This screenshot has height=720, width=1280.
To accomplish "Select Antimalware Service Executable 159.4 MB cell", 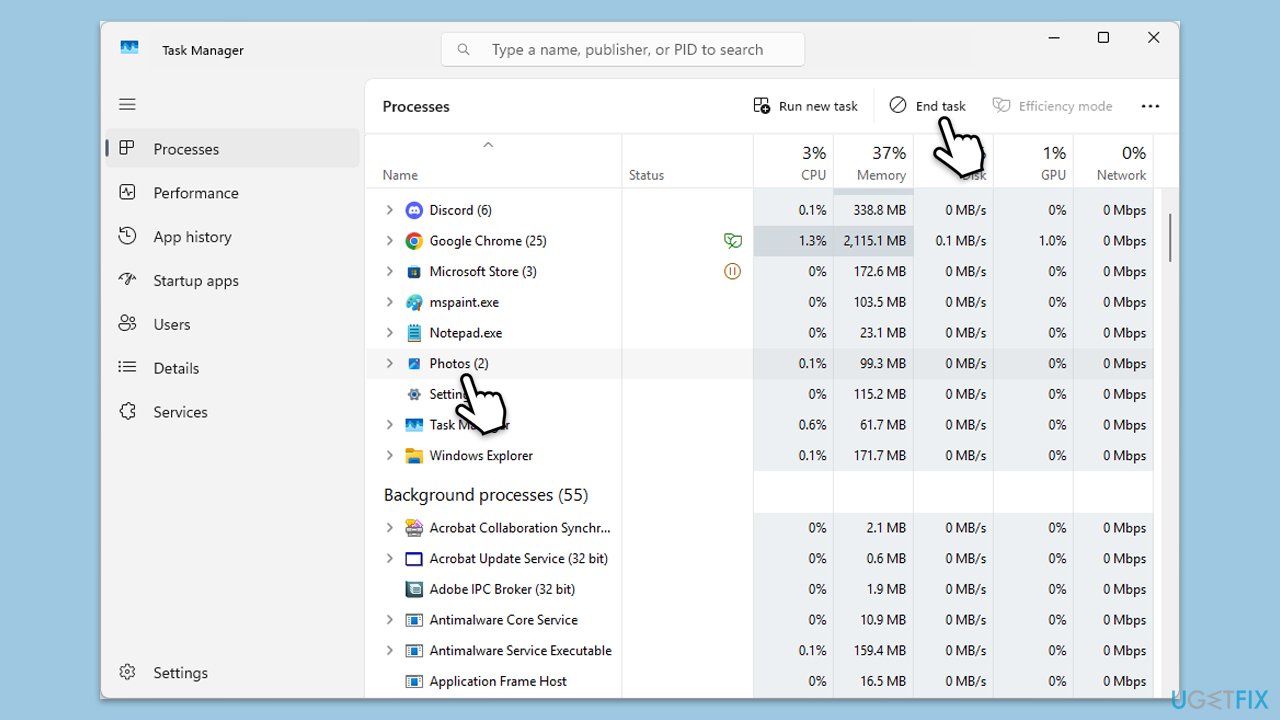I will (x=873, y=651).
